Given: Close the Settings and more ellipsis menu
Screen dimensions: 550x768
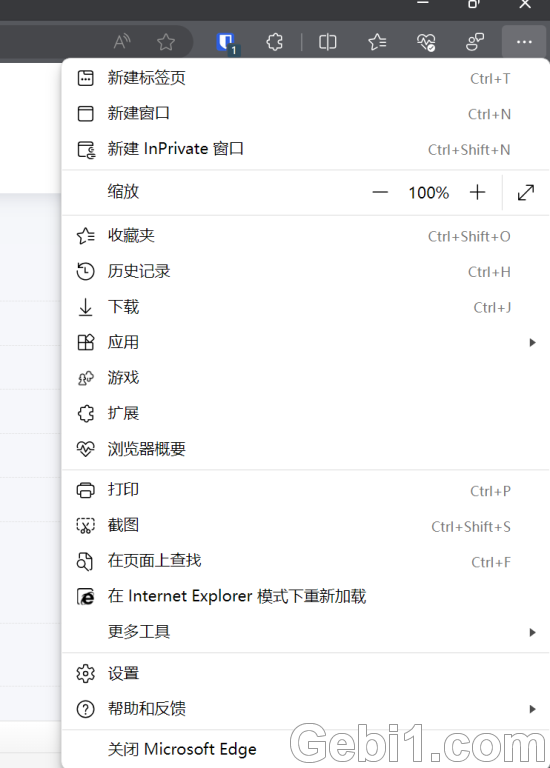Looking at the screenshot, I should click(524, 42).
